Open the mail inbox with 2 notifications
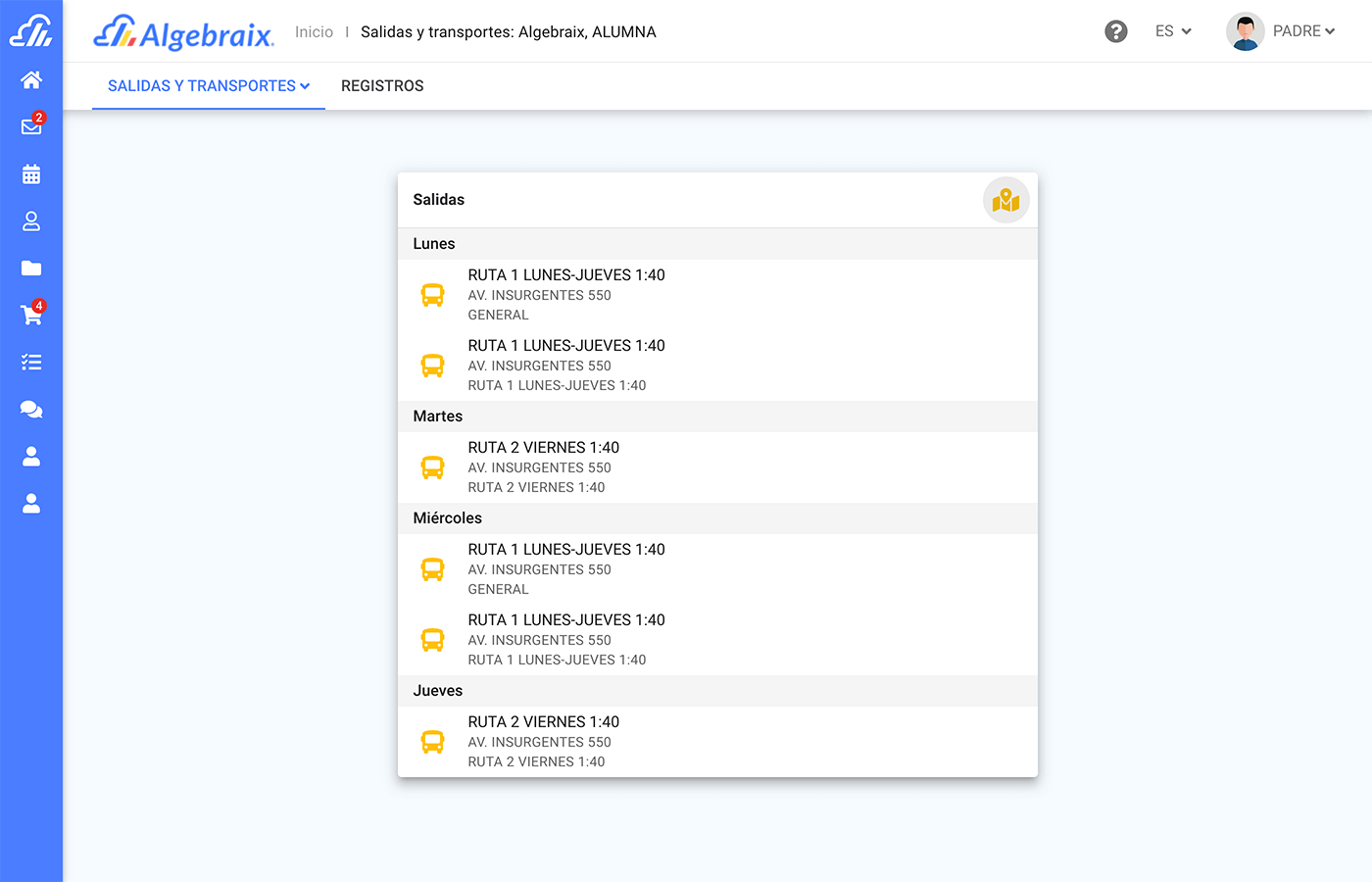Viewport: 1372px width, 882px height. coord(31,126)
